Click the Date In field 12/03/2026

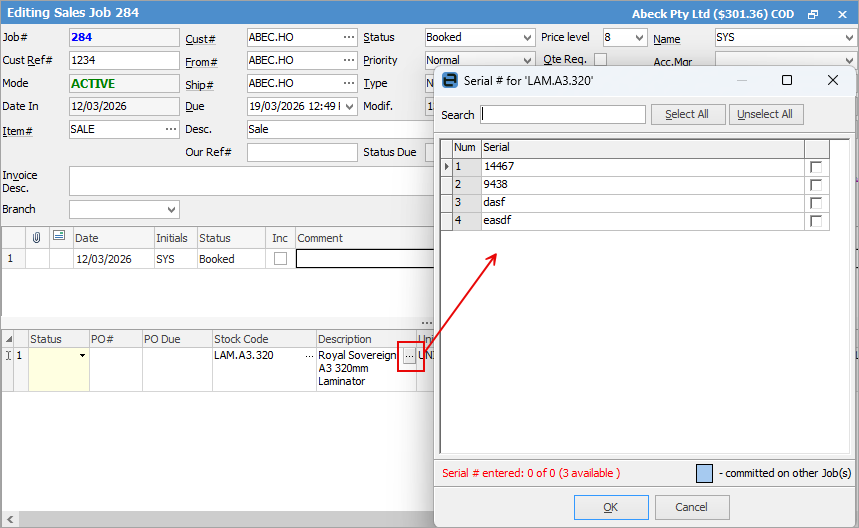tap(124, 106)
